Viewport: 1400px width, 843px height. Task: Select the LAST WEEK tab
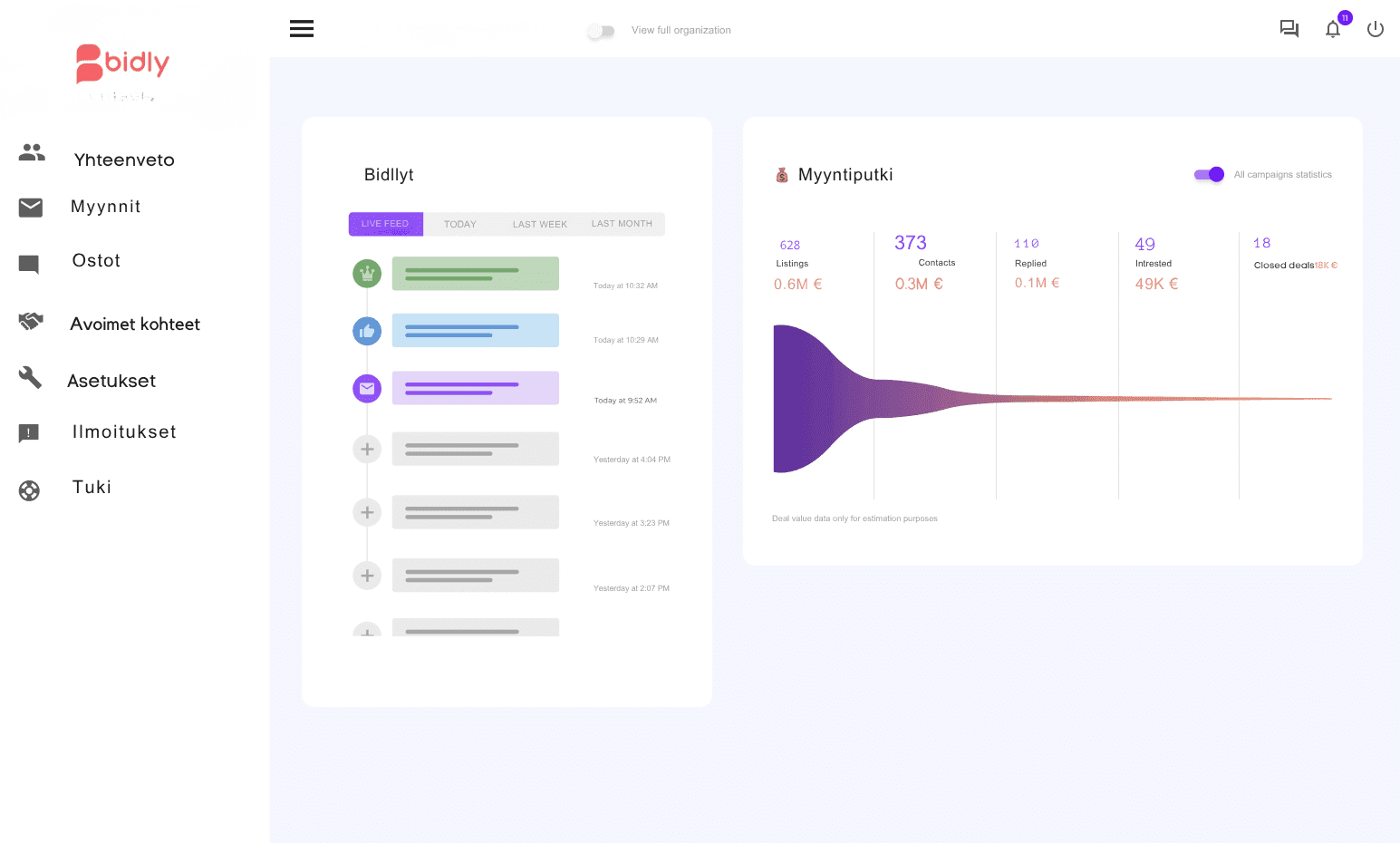pos(540,224)
